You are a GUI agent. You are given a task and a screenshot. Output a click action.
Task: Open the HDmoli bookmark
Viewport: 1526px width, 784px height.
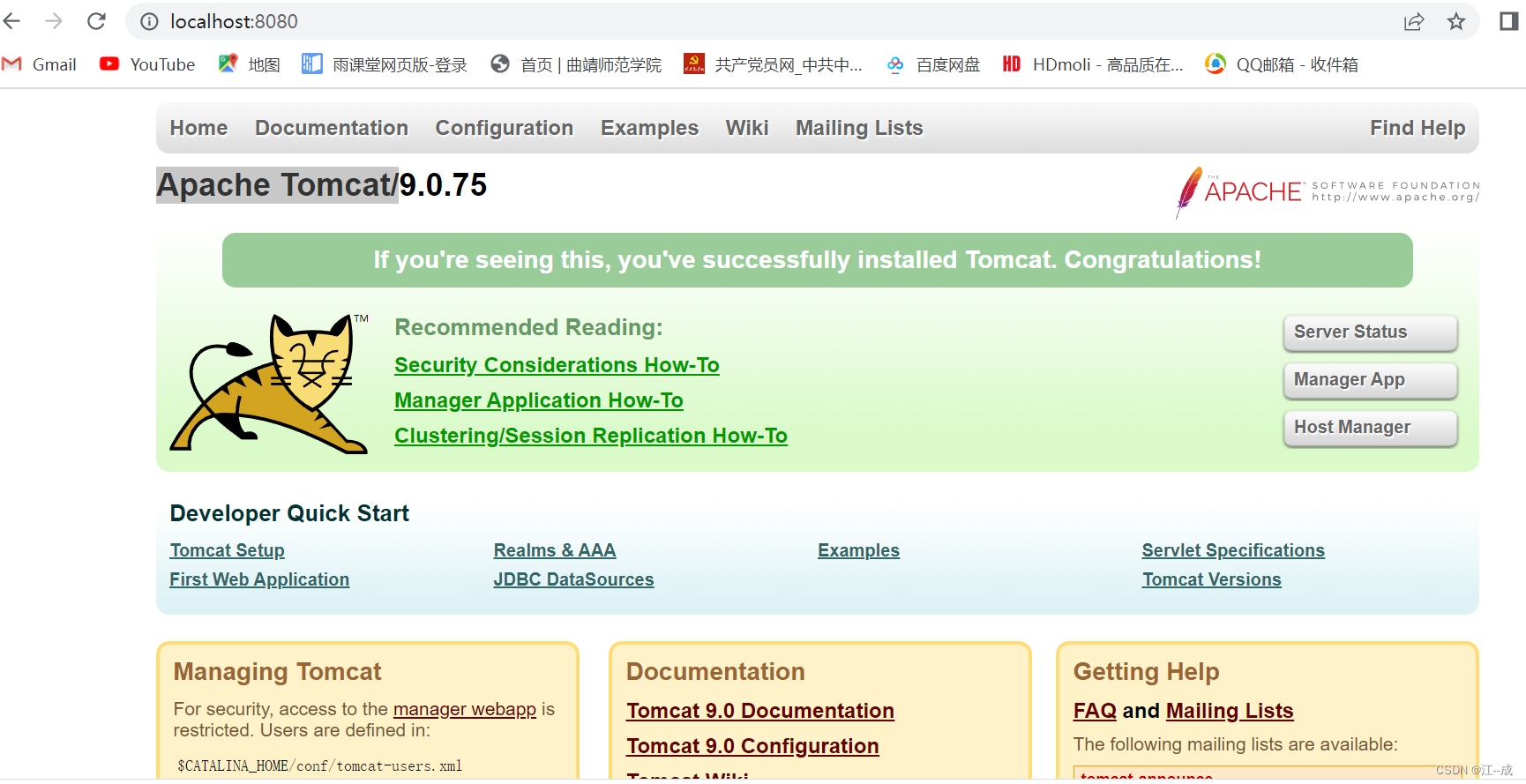coord(1093,64)
